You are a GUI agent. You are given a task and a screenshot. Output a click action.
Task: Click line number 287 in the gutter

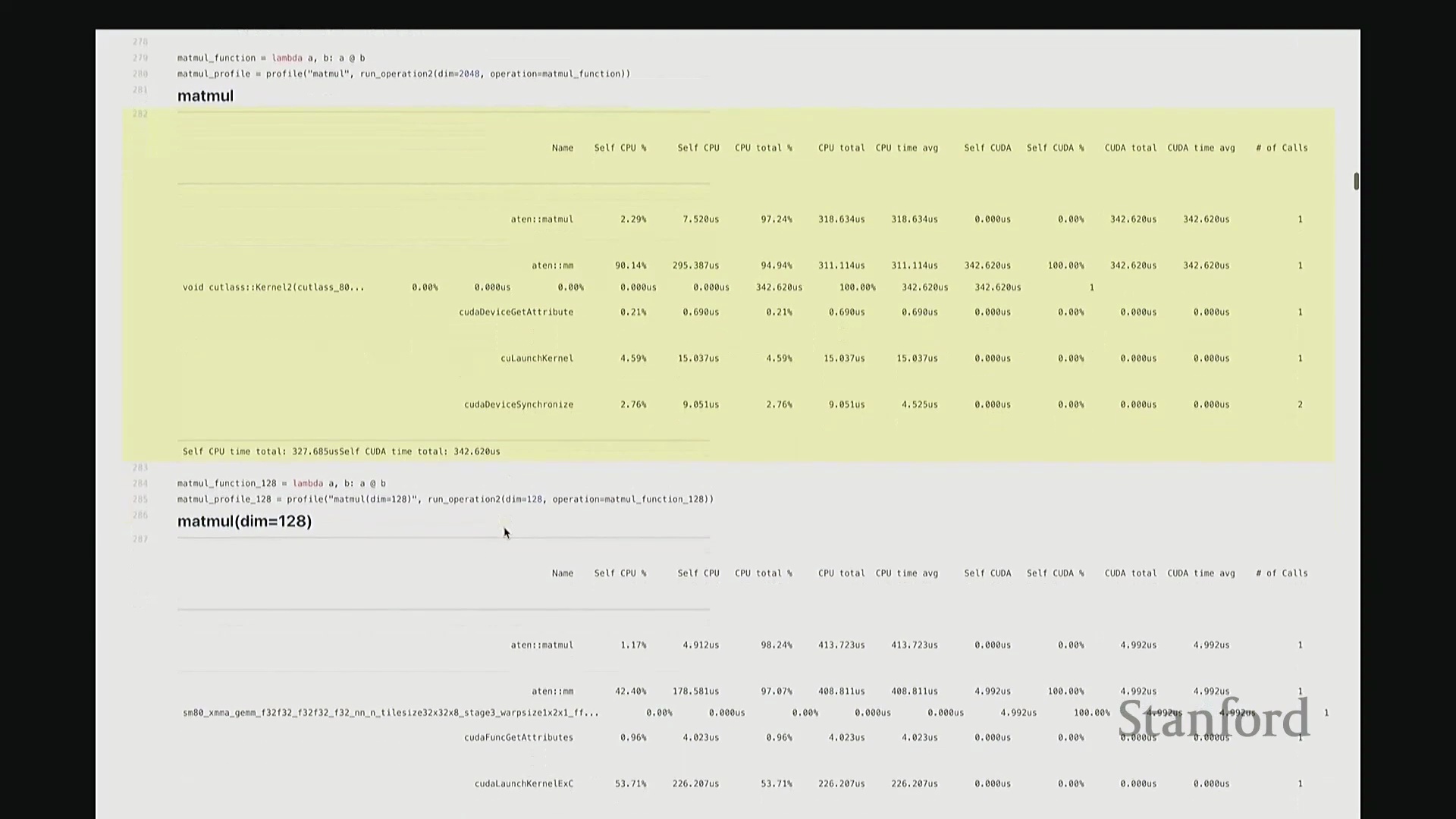click(x=140, y=539)
